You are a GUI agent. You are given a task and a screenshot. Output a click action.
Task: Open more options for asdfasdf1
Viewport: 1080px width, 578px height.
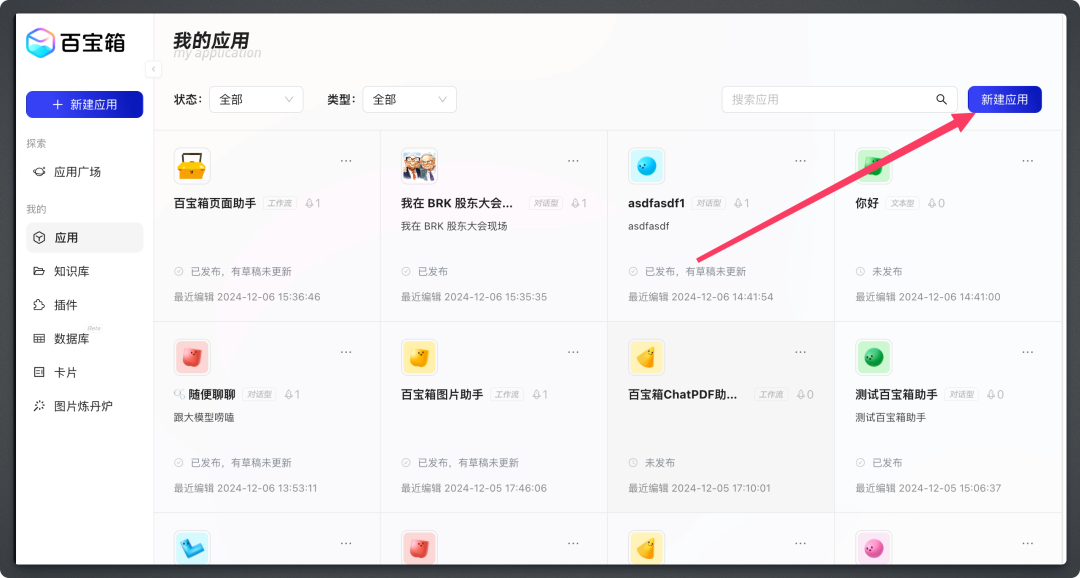800,161
